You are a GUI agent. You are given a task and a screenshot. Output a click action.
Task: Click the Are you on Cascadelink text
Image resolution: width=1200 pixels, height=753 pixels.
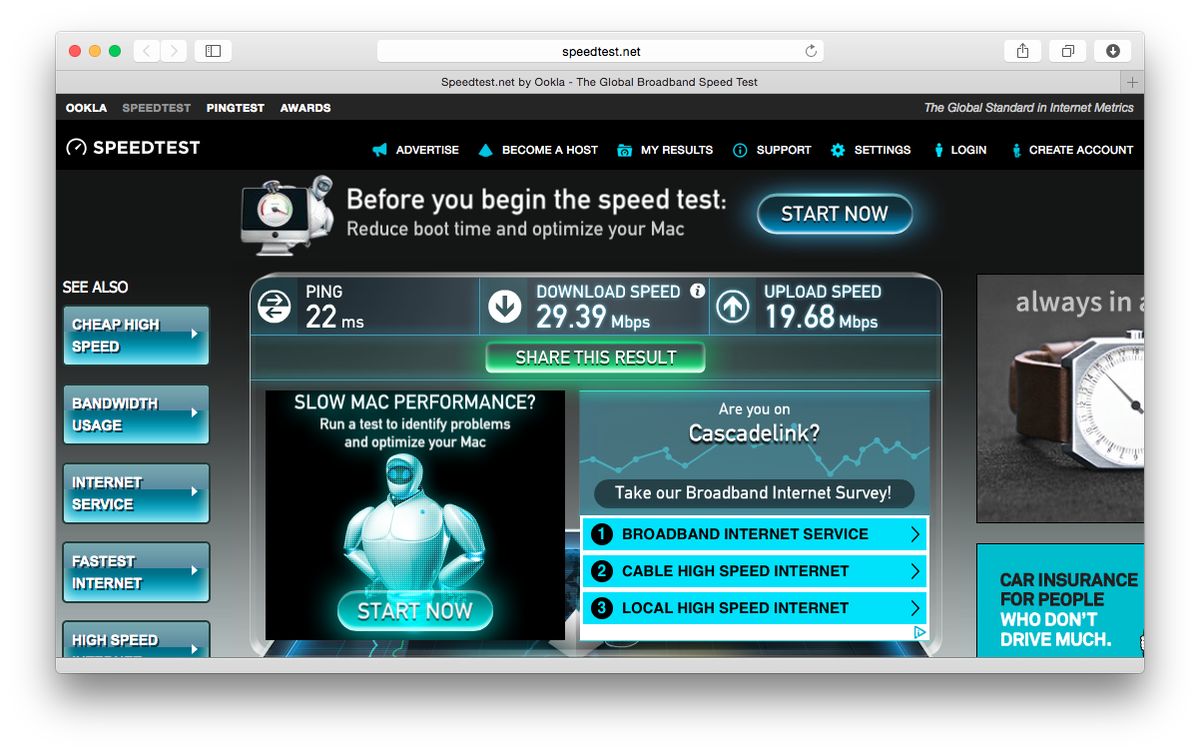tap(754, 422)
